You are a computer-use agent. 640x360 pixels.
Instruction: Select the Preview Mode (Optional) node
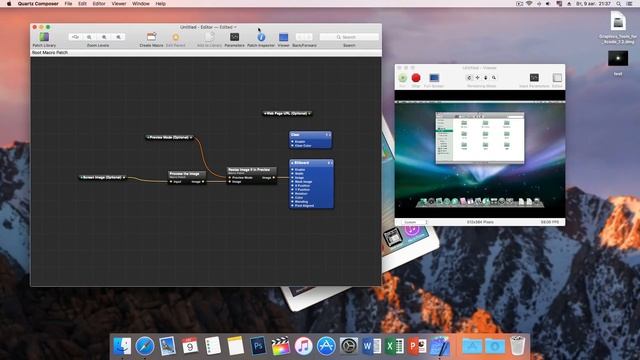point(169,138)
